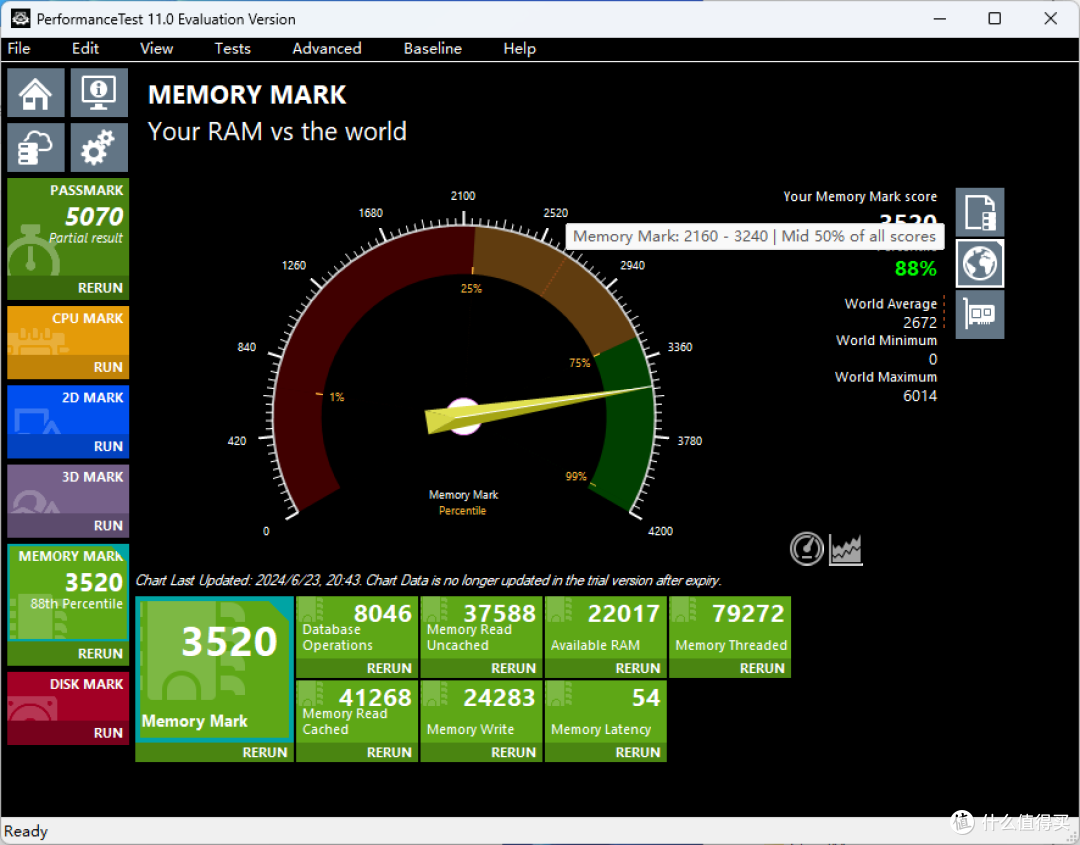The width and height of the screenshot is (1080, 845).
Task: Rerun Memory Mark in the sidebar
Action: click(100, 654)
